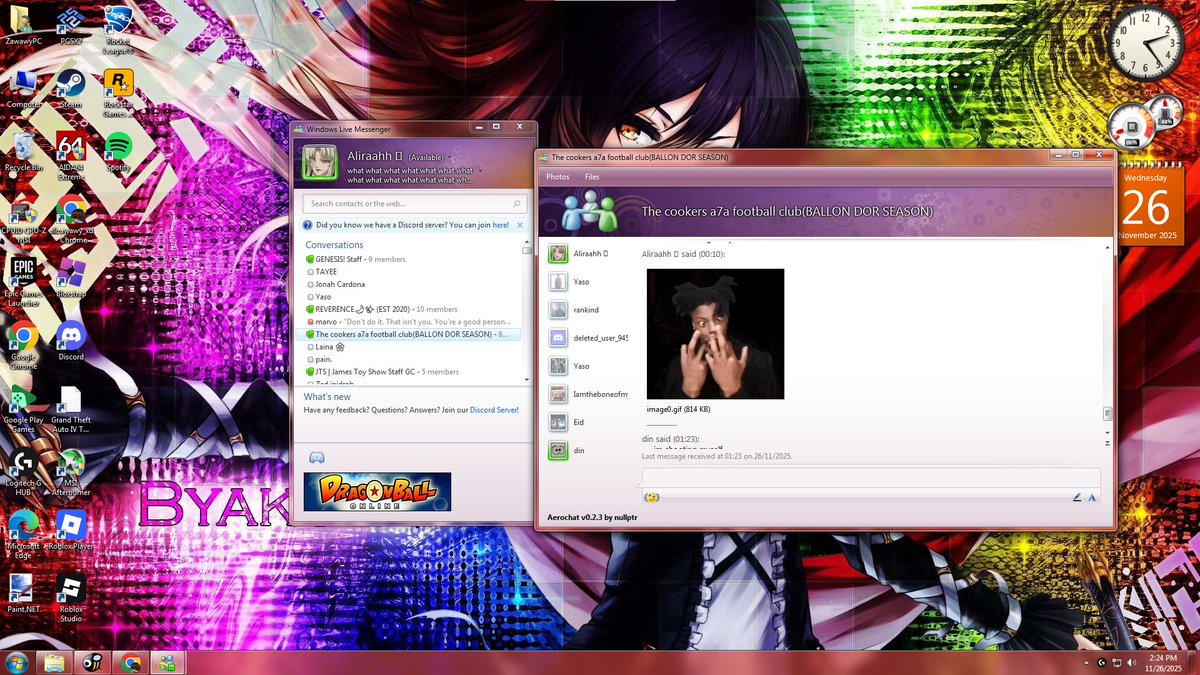Click the handwriting pen icon in chat toolbar
This screenshot has height=675, width=1200.
[1077, 497]
